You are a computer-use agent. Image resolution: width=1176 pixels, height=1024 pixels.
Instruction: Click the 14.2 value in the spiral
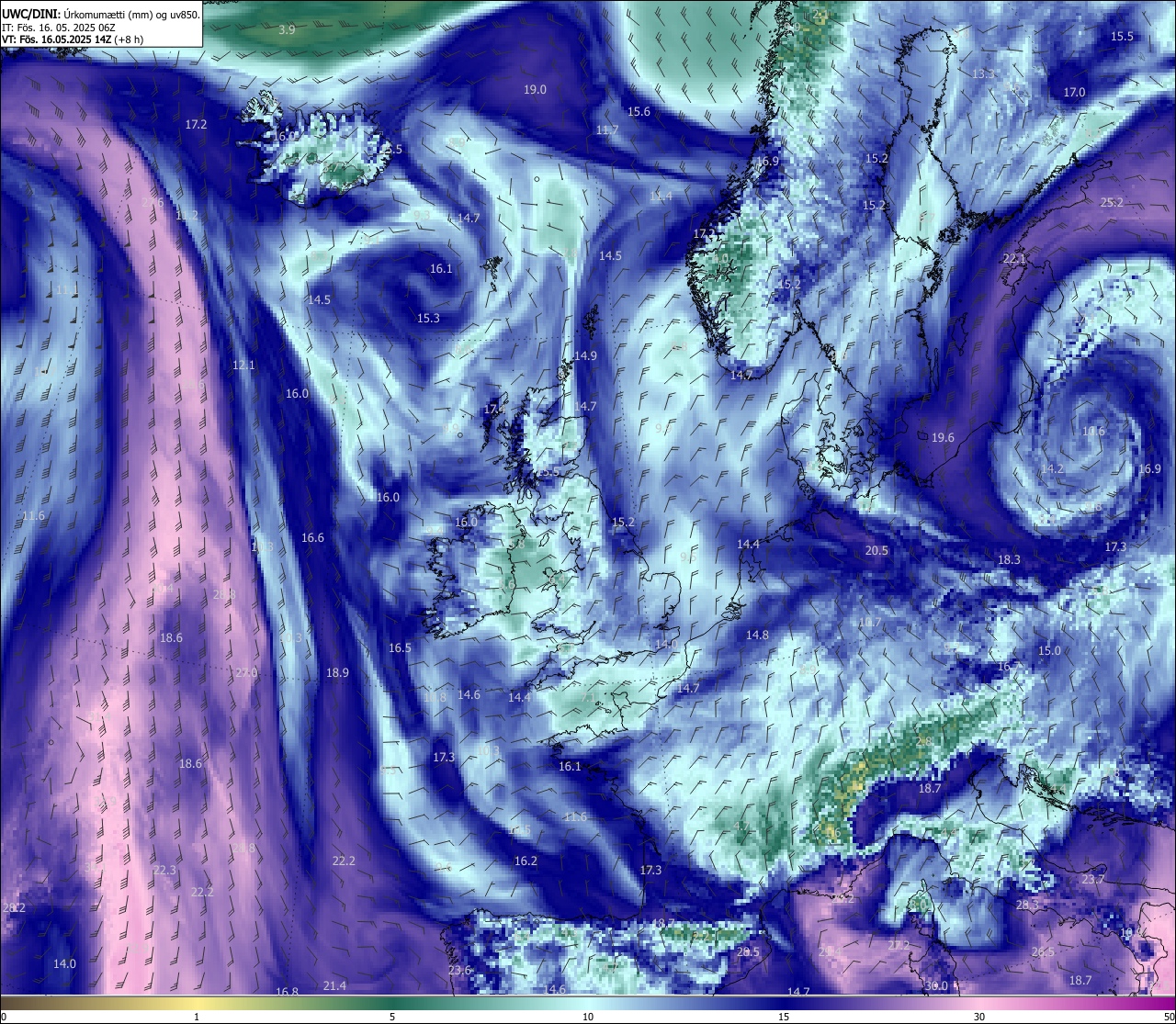(x=1052, y=469)
